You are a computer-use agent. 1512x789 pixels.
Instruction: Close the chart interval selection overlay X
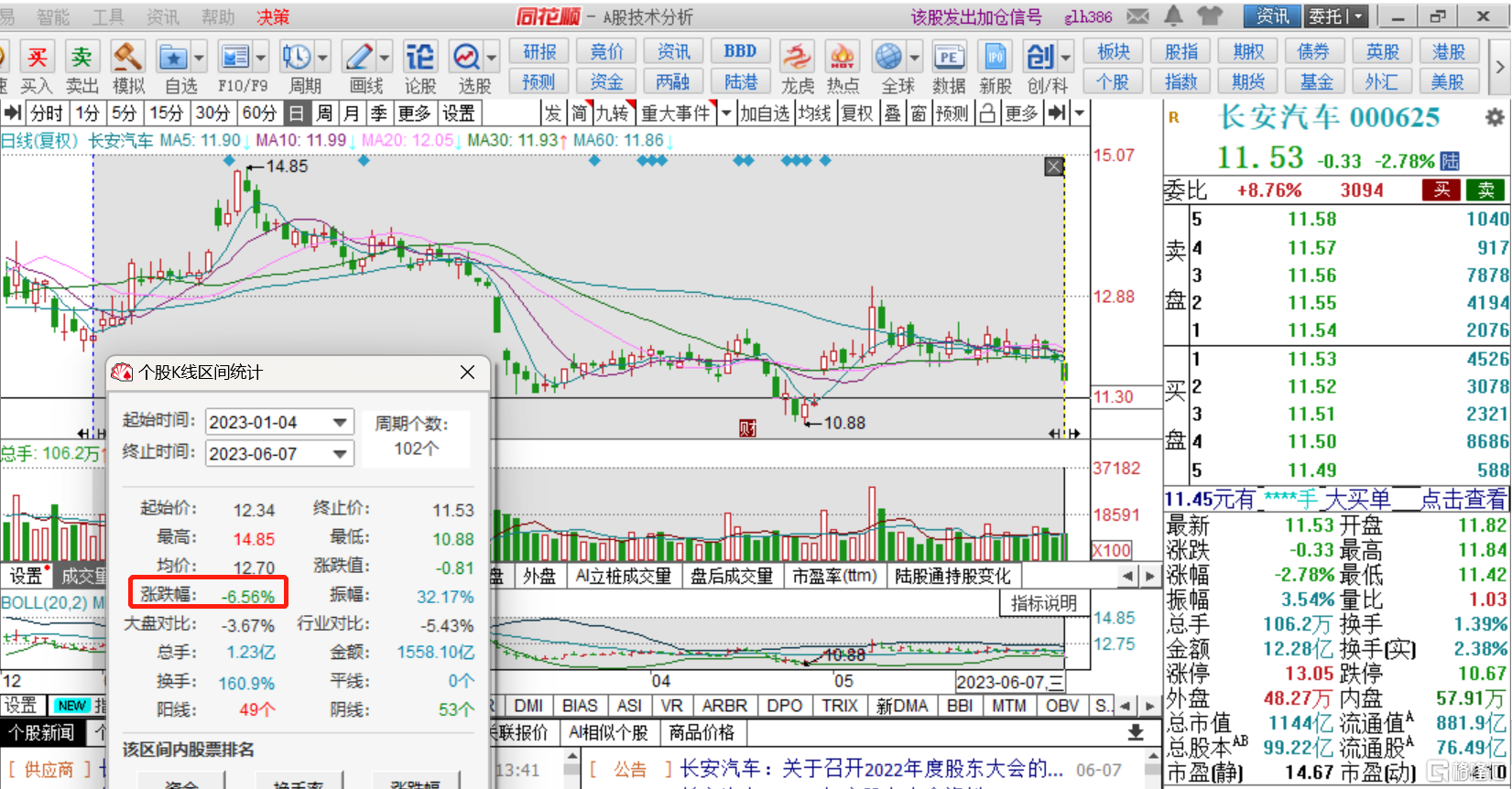point(1054,167)
